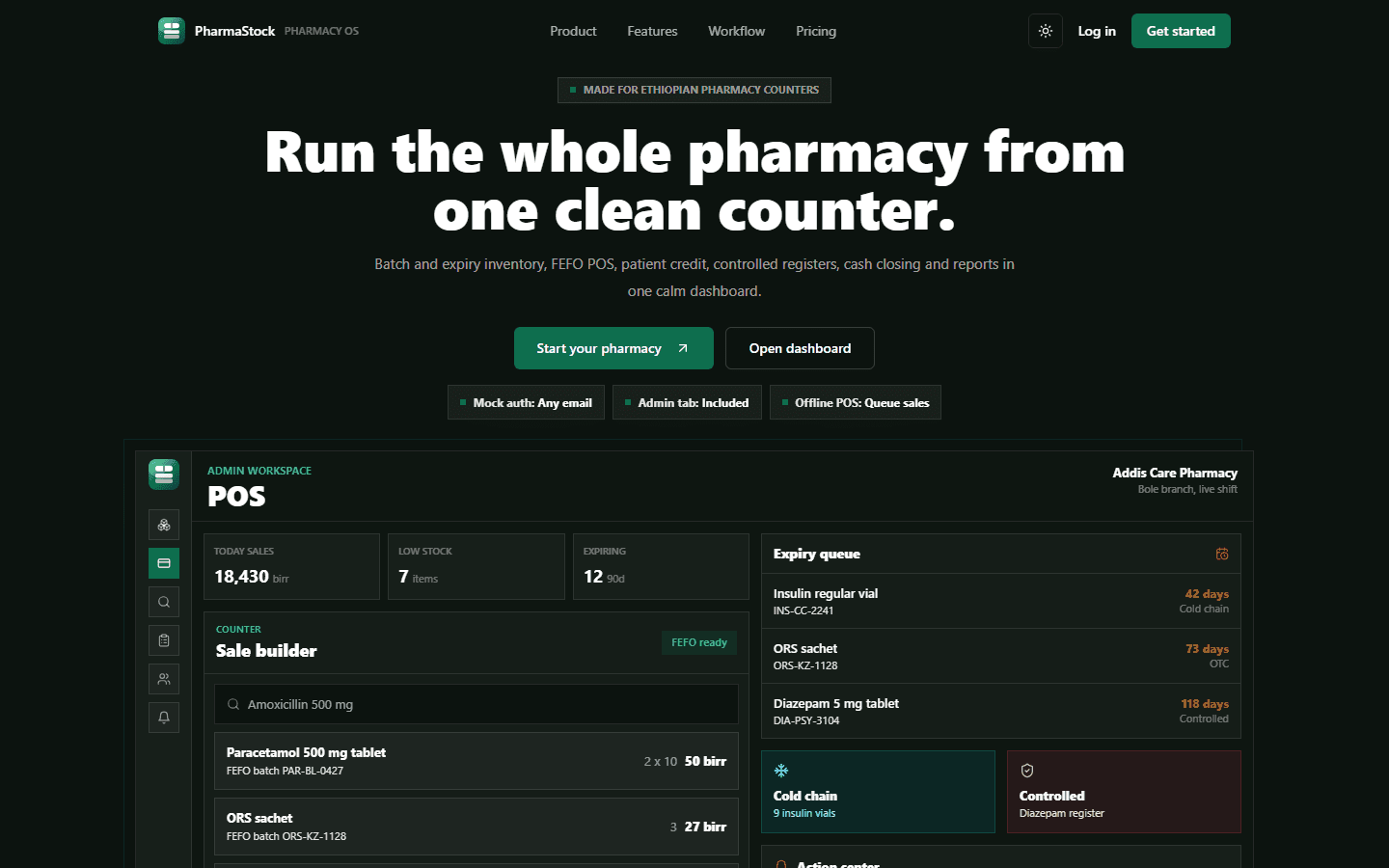Click the Log in link

(1097, 31)
